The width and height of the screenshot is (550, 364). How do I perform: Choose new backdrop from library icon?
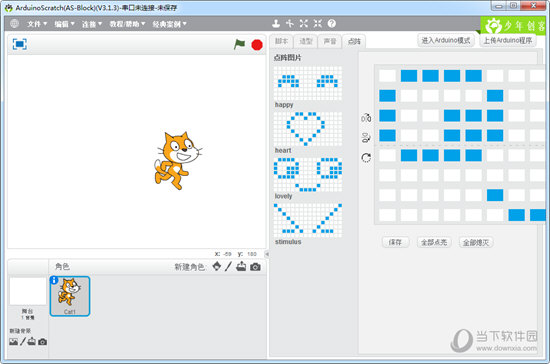click(x=14, y=342)
